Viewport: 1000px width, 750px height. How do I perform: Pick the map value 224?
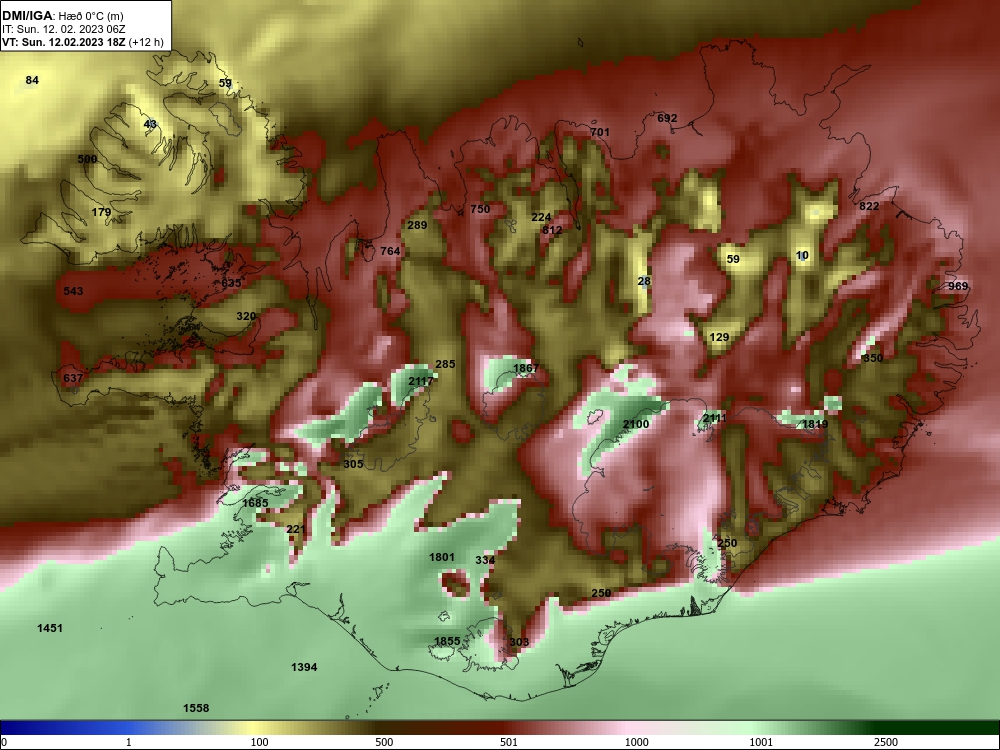pos(541,217)
